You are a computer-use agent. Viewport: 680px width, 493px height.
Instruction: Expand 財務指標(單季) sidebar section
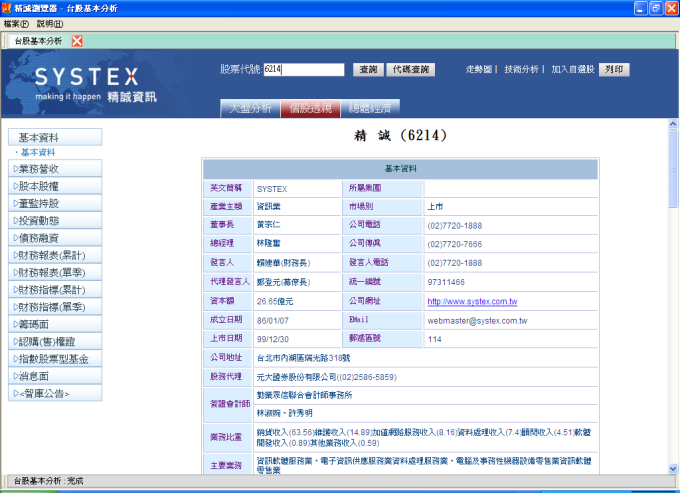point(55,307)
